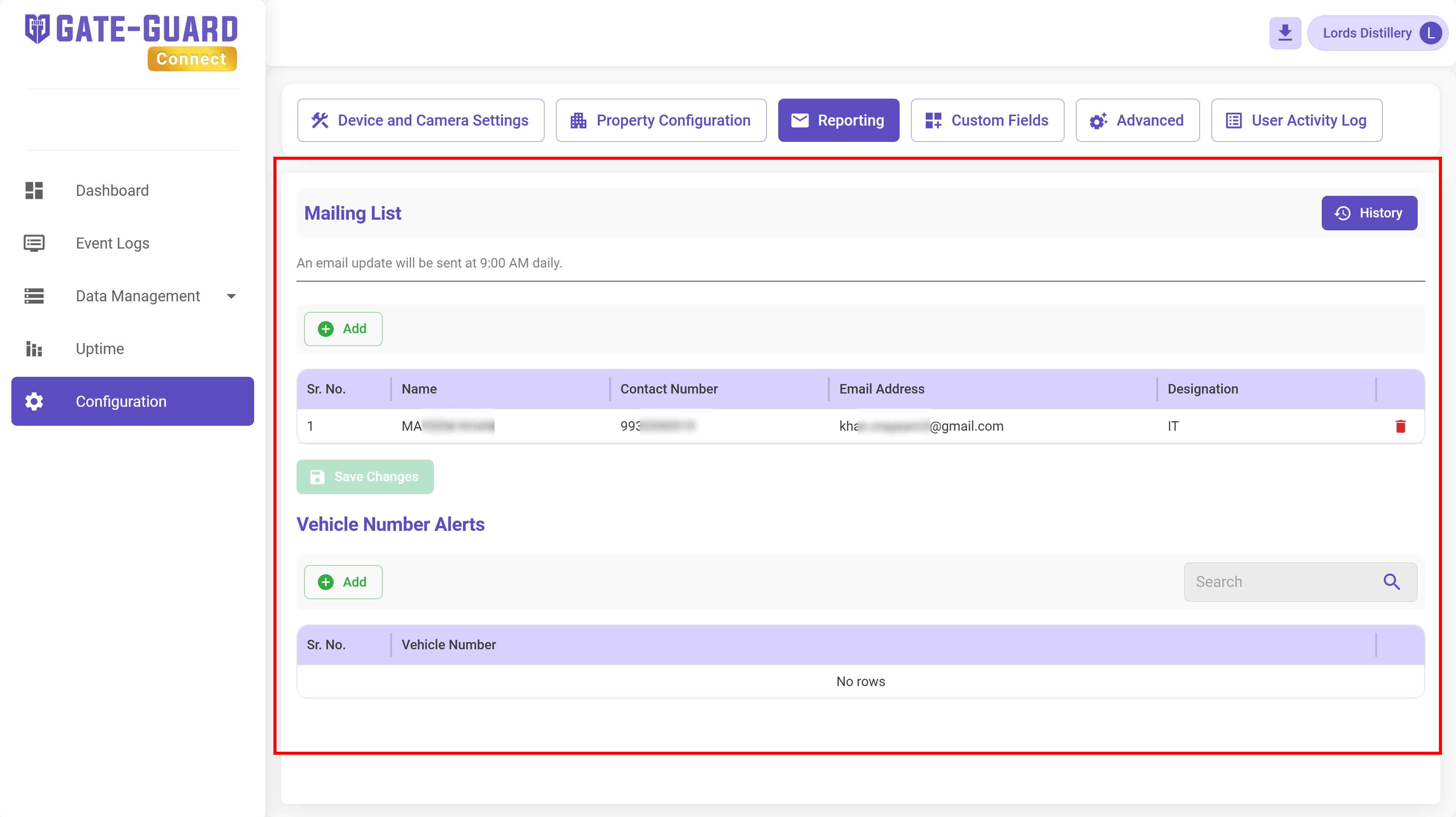Click the download icon in top bar
Image resolution: width=1456 pixels, height=817 pixels.
1285,33
